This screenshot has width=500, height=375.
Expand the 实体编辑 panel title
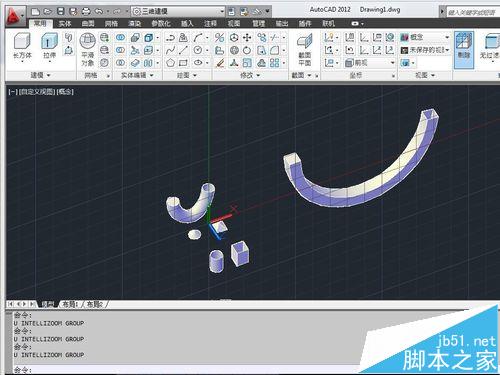click(x=137, y=75)
